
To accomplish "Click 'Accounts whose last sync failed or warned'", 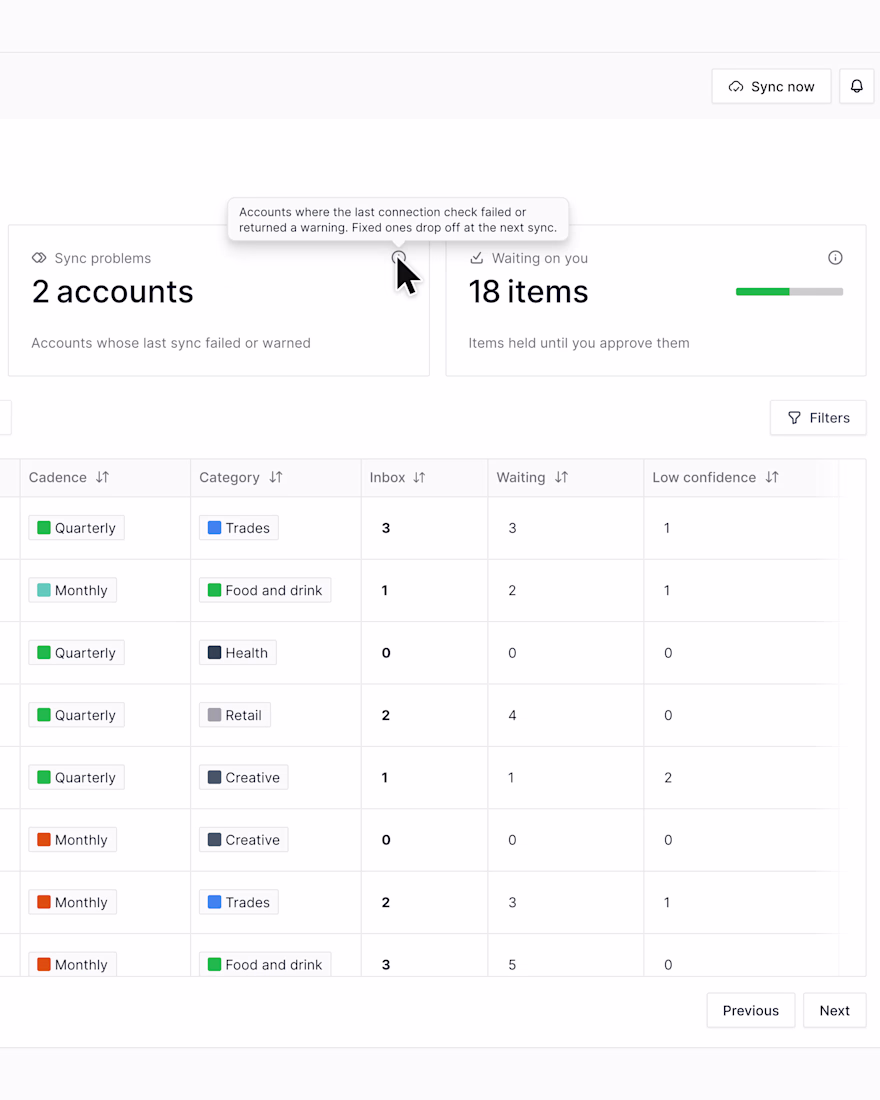I will pyautogui.click(x=171, y=343).
